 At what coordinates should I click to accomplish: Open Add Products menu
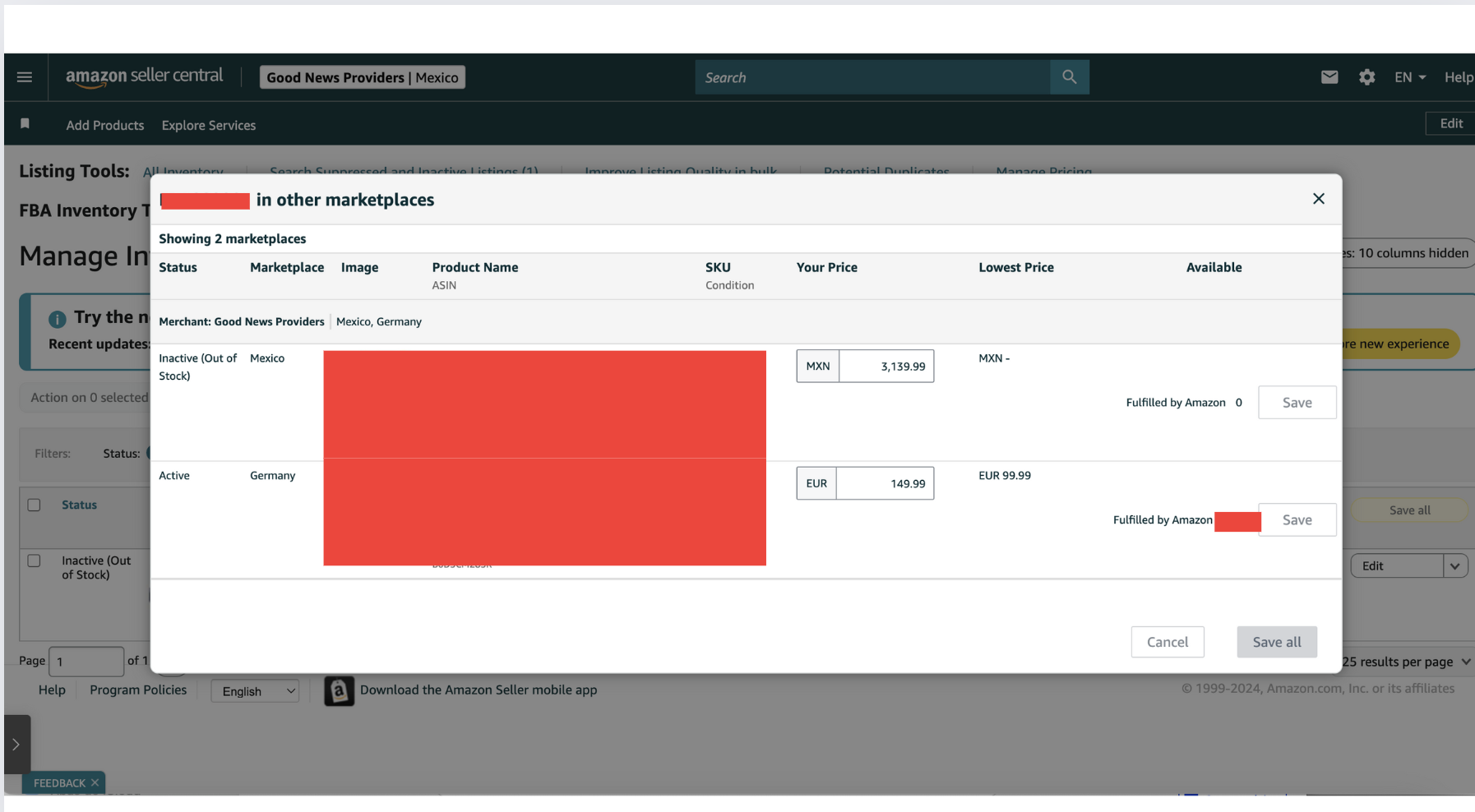[x=105, y=125]
